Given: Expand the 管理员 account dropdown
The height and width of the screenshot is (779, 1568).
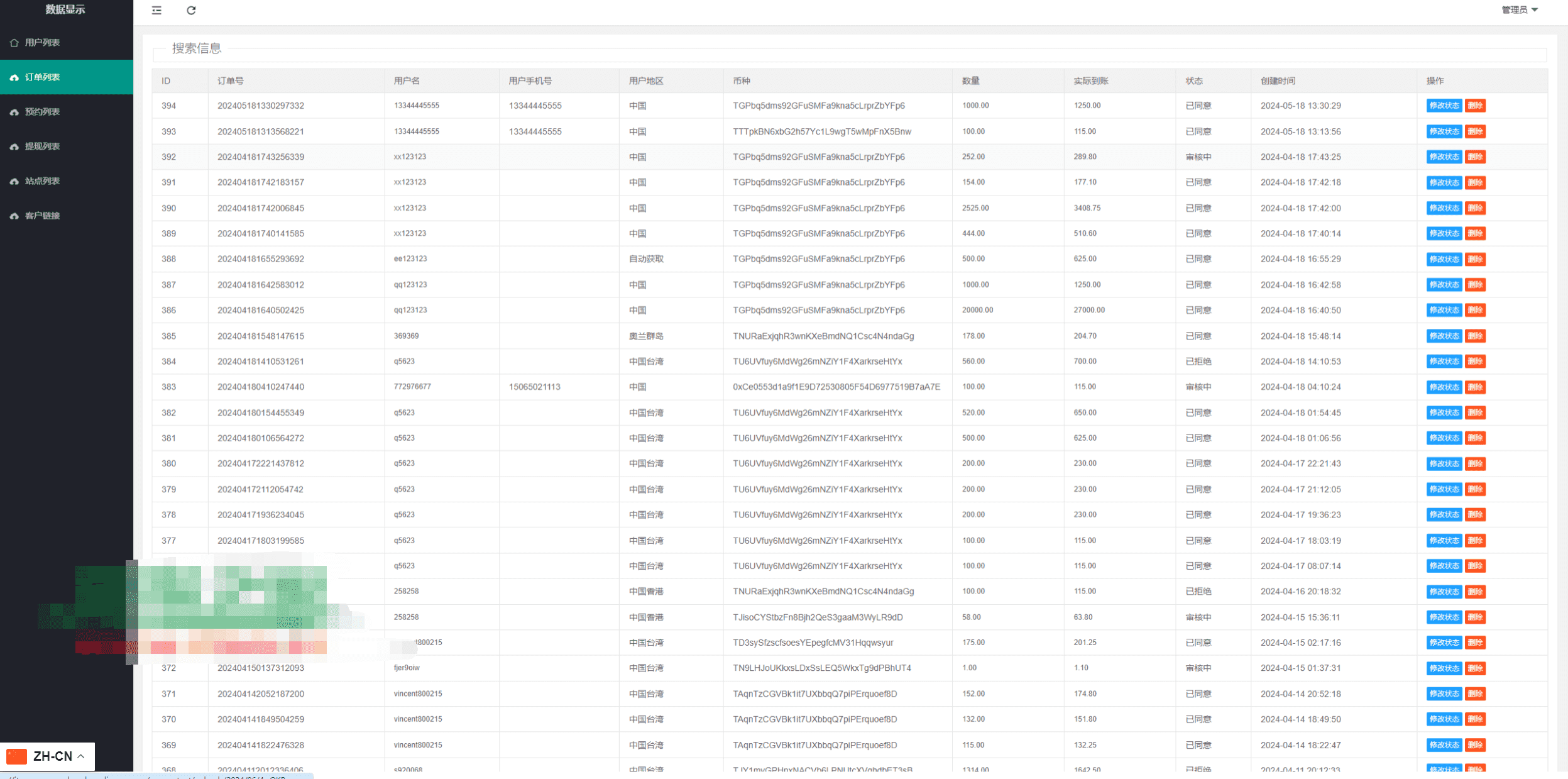Looking at the screenshot, I should (1520, 9).
